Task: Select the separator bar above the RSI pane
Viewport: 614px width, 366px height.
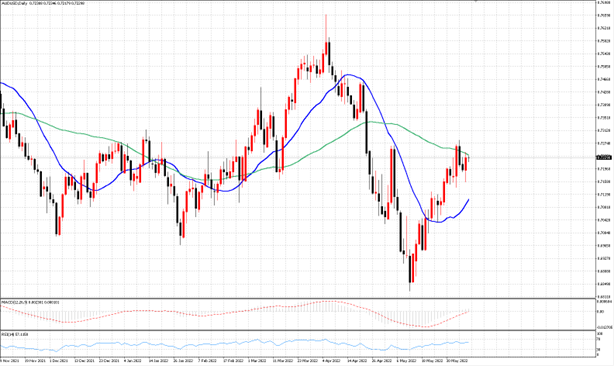Action: (298, 331)
